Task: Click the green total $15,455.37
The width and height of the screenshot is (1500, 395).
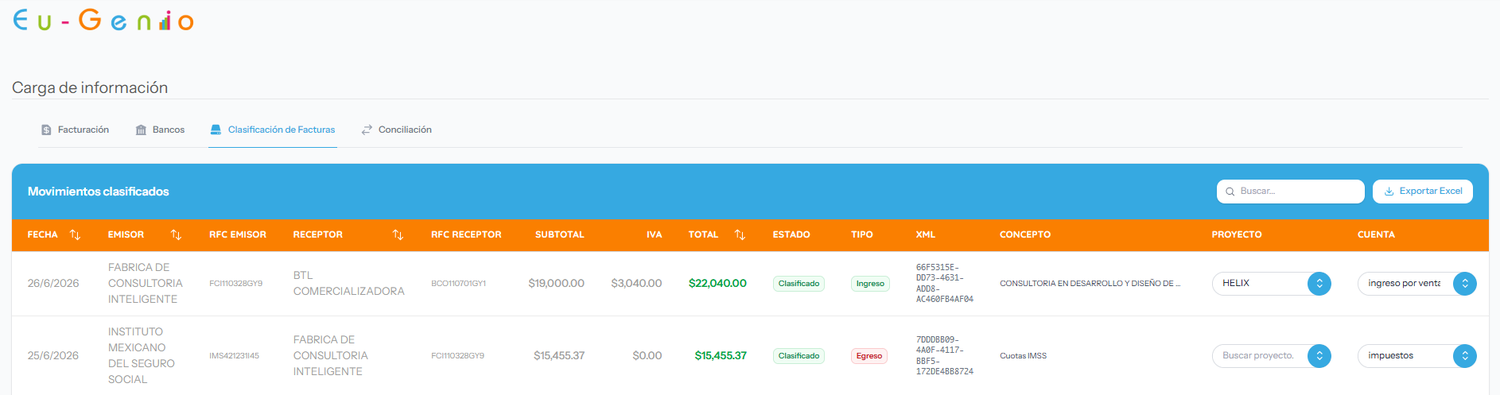Action: (721, 356)
